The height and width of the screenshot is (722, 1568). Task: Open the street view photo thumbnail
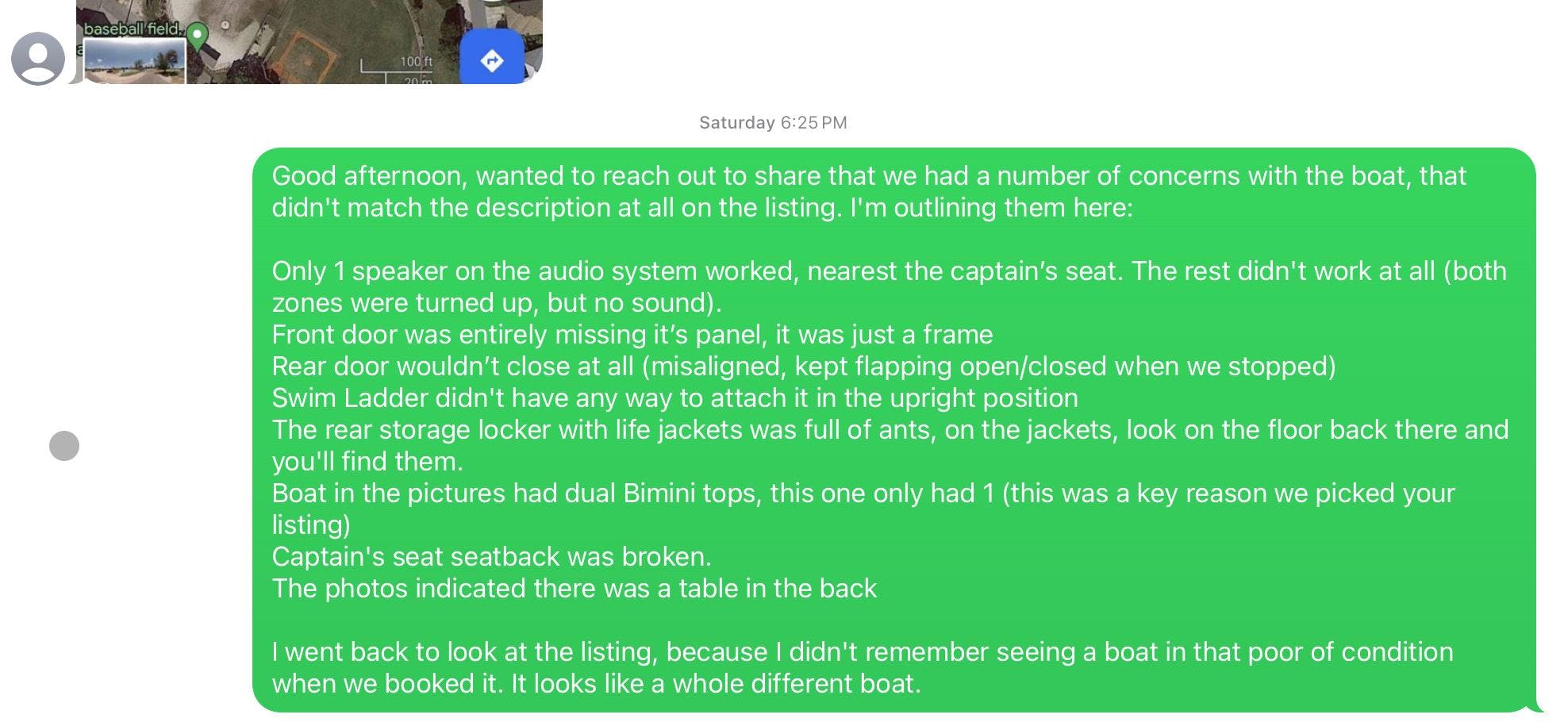[135, 61]
